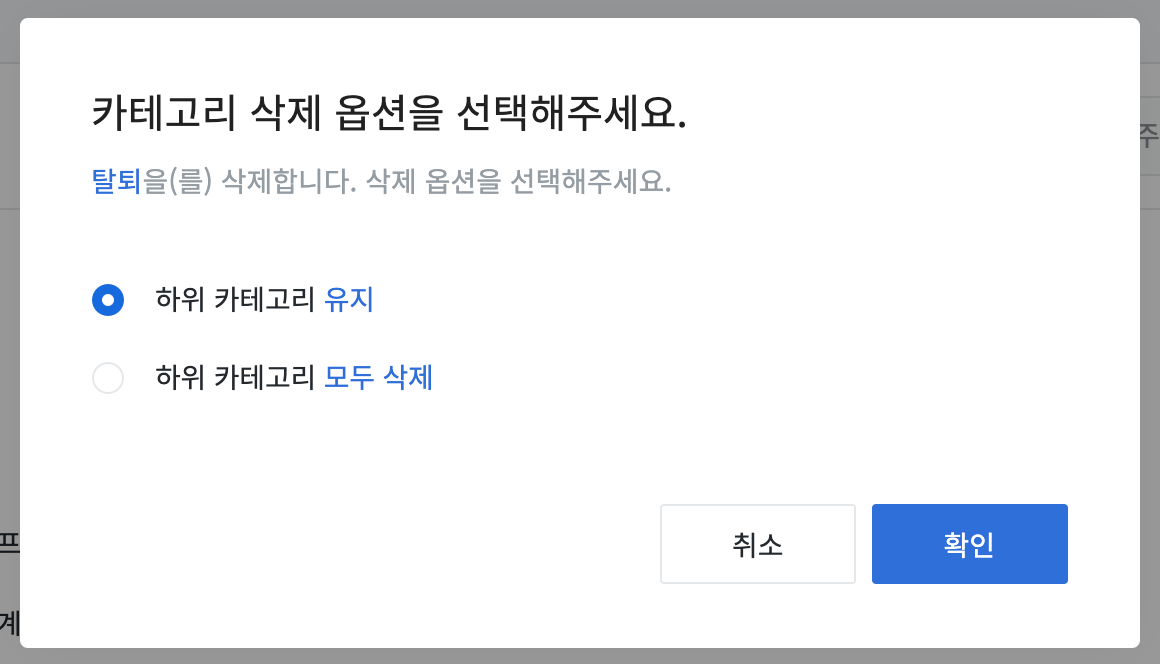
Task: Click the 하위 카테고리 label of the selected option
Action: pos(235,299)
